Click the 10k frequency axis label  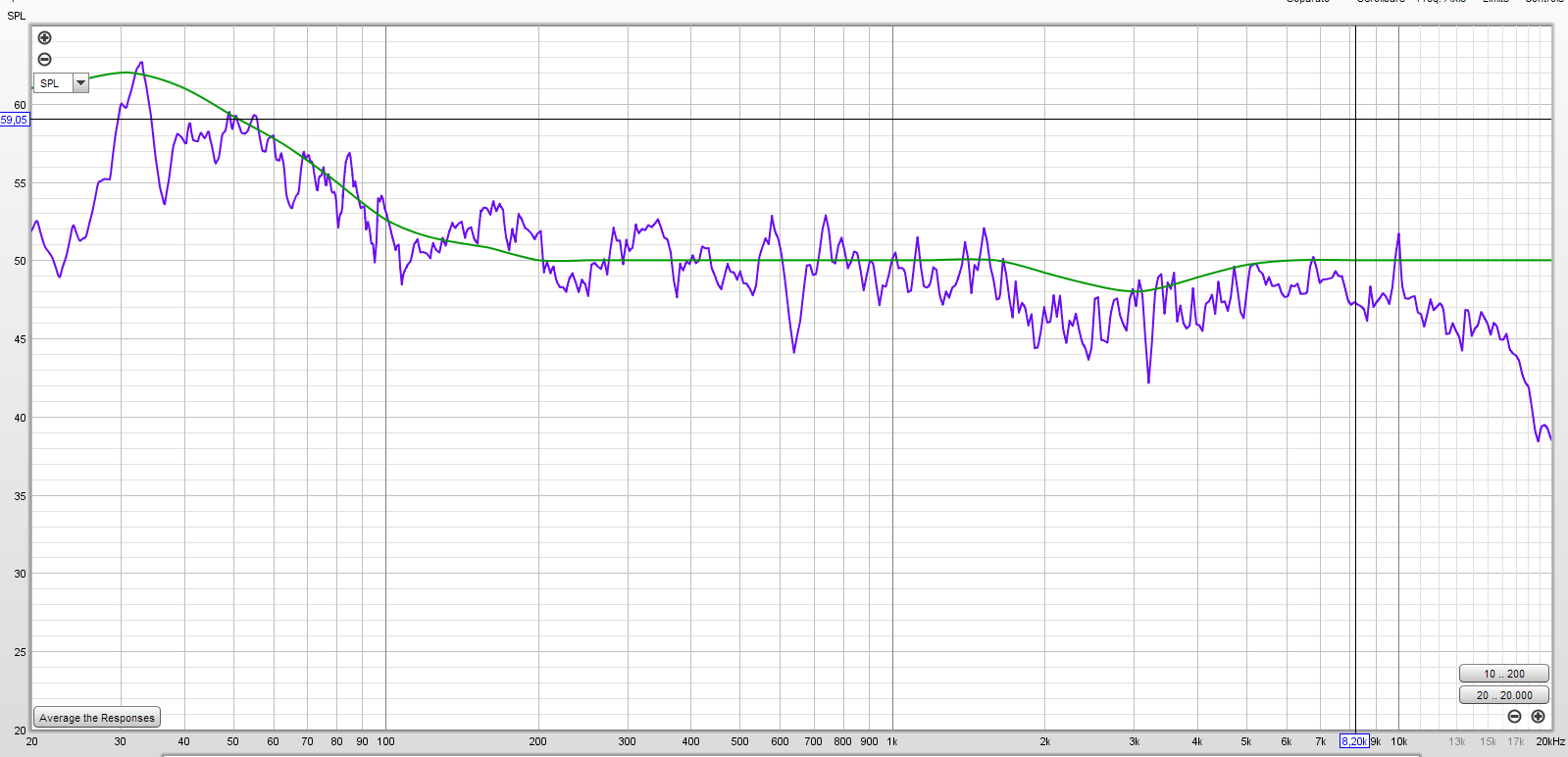[x=1398, y=741]
